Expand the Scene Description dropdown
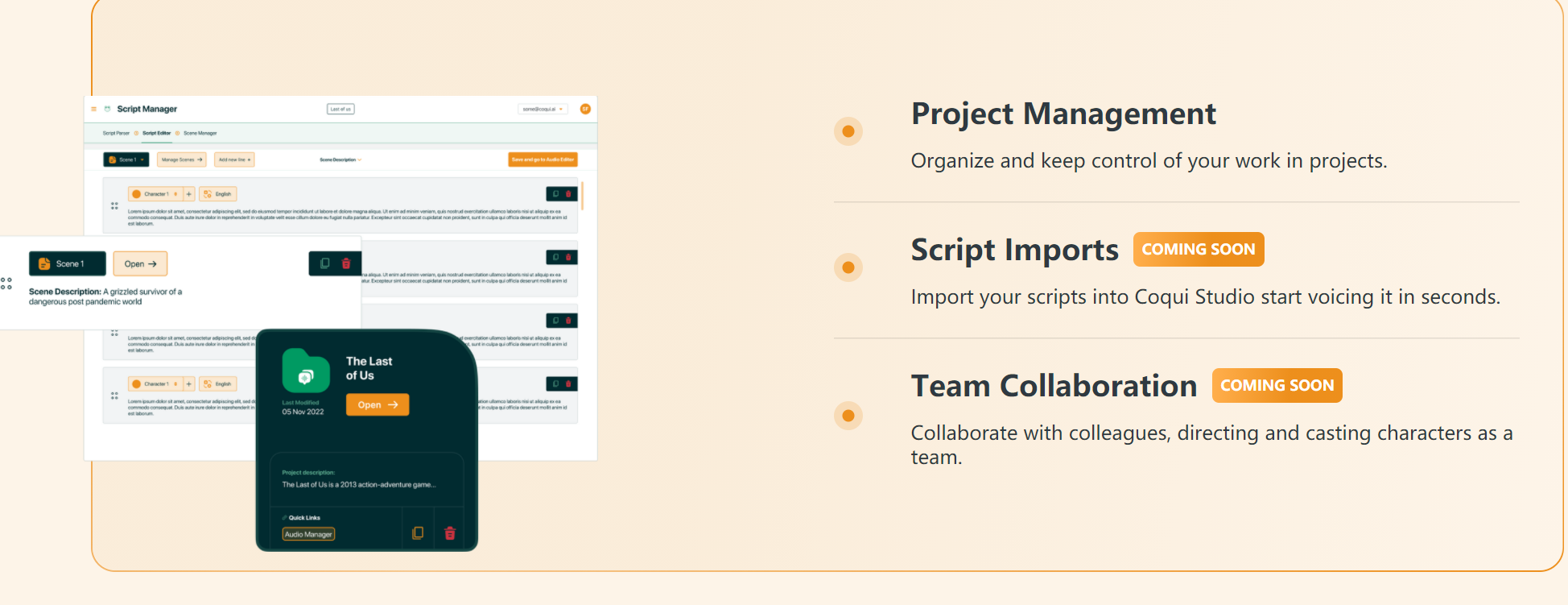The image size is (1568, 605). [x=340, y=160]
